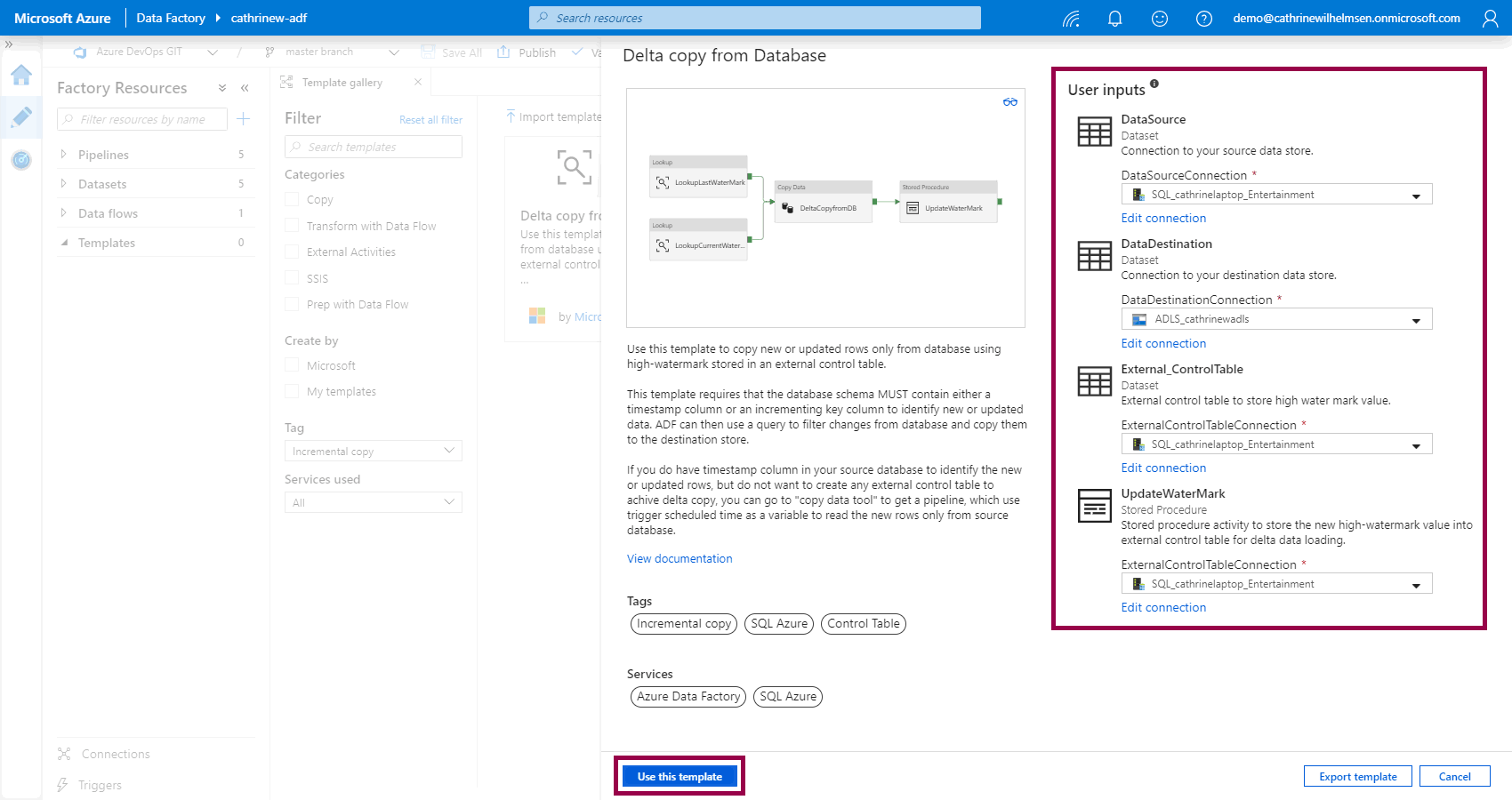Screen dimensions: 1512x800
Task: Open the help question mark icon
Action: coord(1203,19)
